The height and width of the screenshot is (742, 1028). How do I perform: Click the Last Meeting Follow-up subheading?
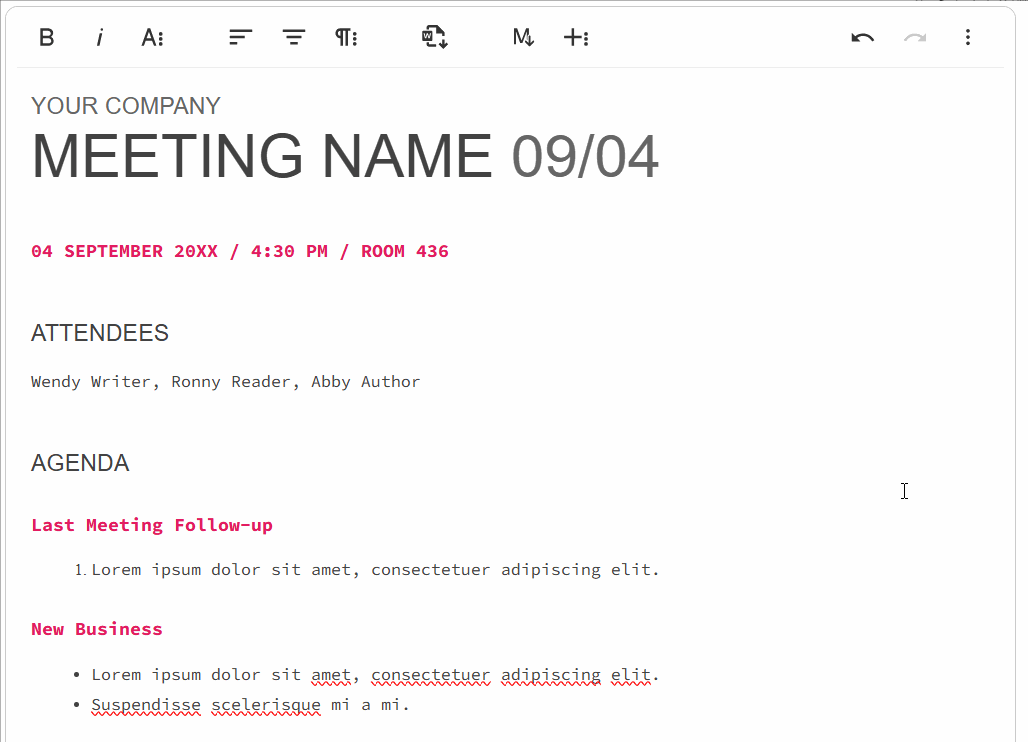[152, 525]
